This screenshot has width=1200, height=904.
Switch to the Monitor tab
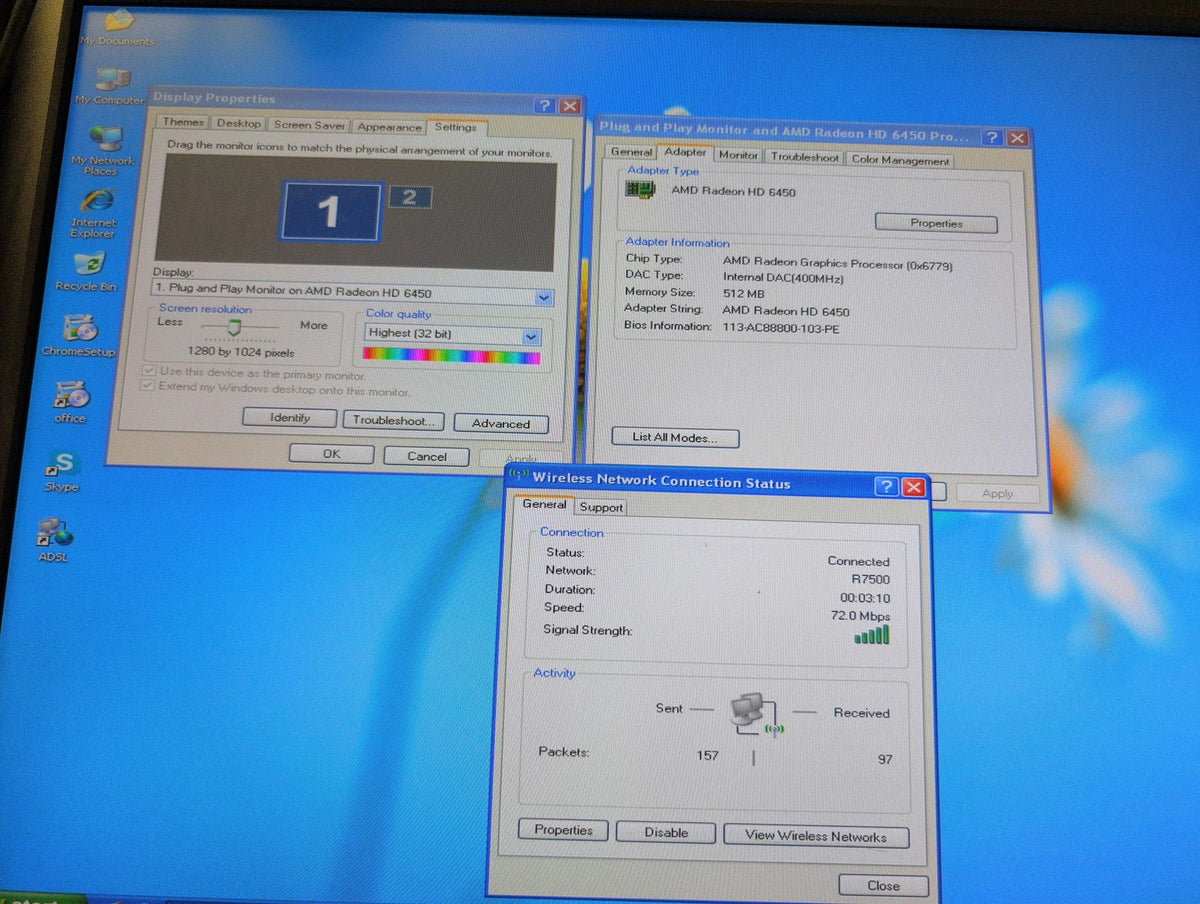coord(738,155)
